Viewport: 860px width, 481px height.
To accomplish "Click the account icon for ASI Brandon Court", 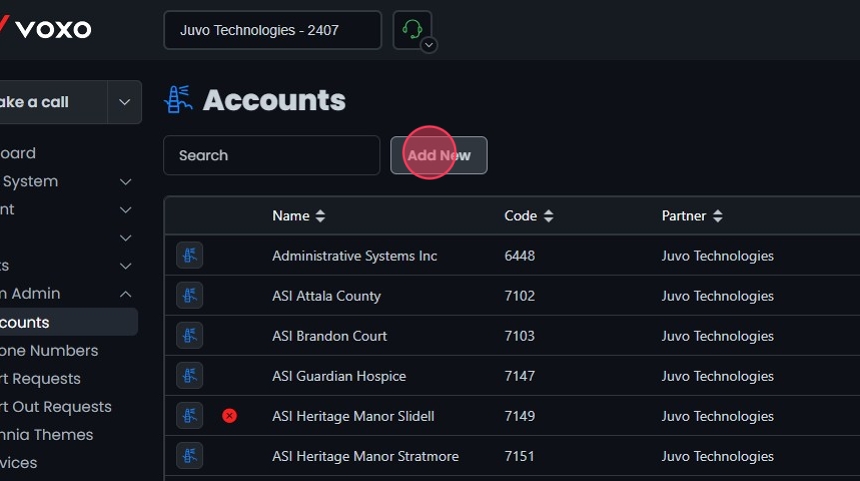I will 190,336.
